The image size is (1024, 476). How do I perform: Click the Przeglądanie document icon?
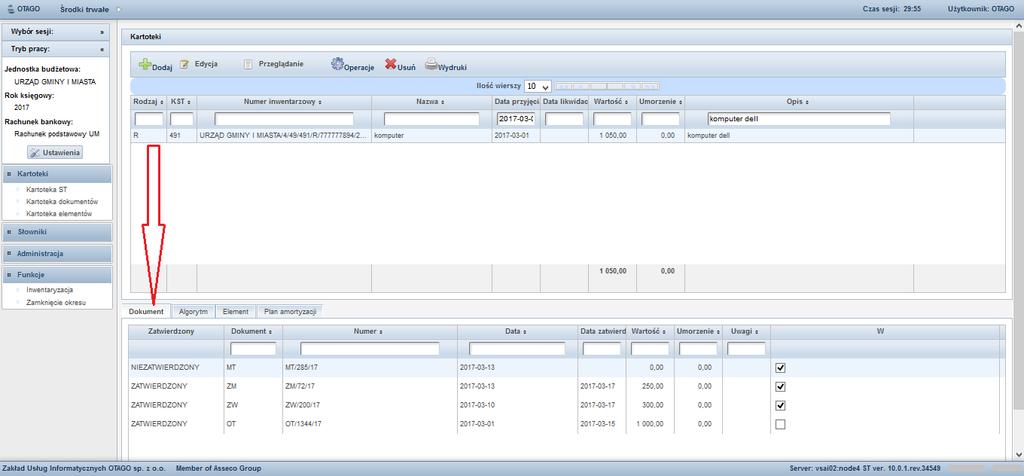[248, 65]
